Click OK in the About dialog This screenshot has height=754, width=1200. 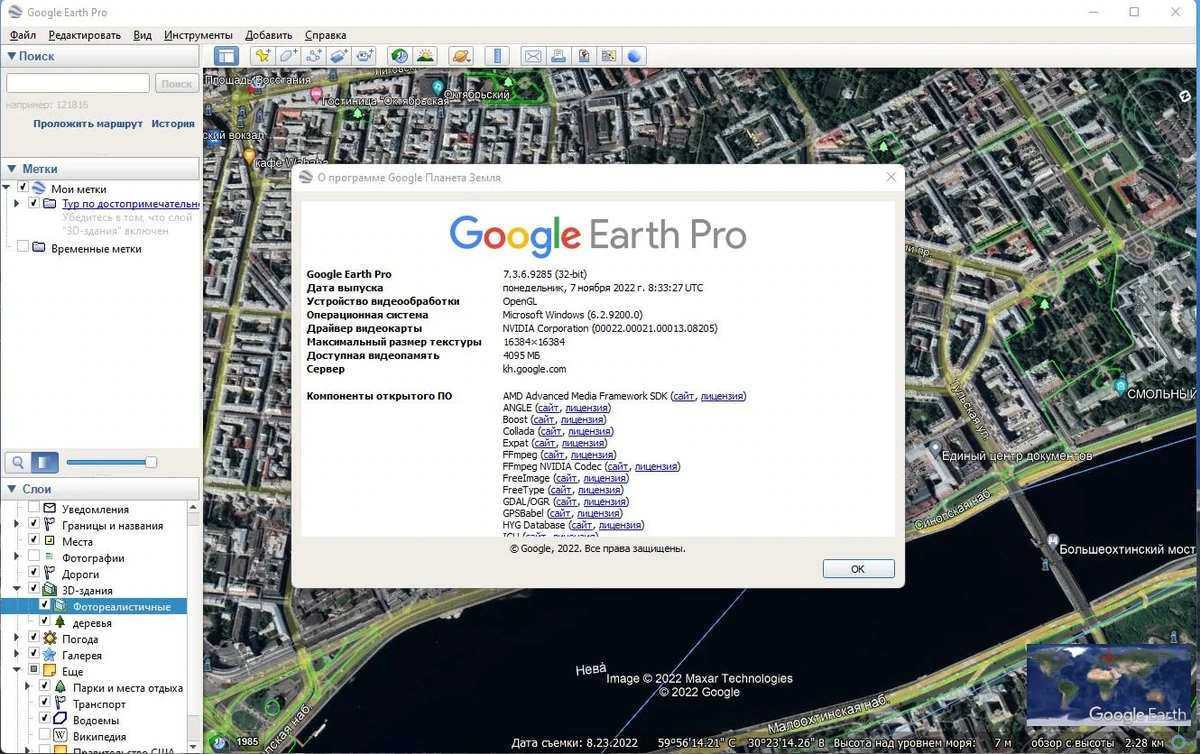tap(858, 568)
